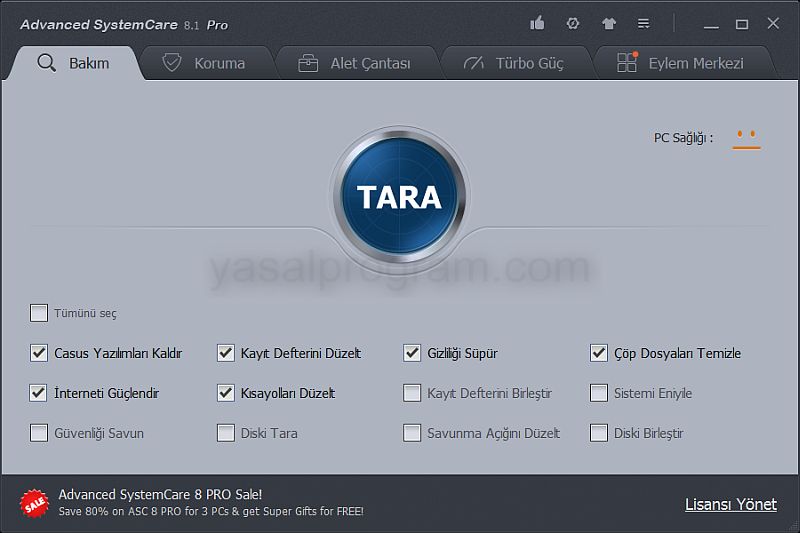
Task: Click the Lisansı Yönet link
Action: (730, 504)
